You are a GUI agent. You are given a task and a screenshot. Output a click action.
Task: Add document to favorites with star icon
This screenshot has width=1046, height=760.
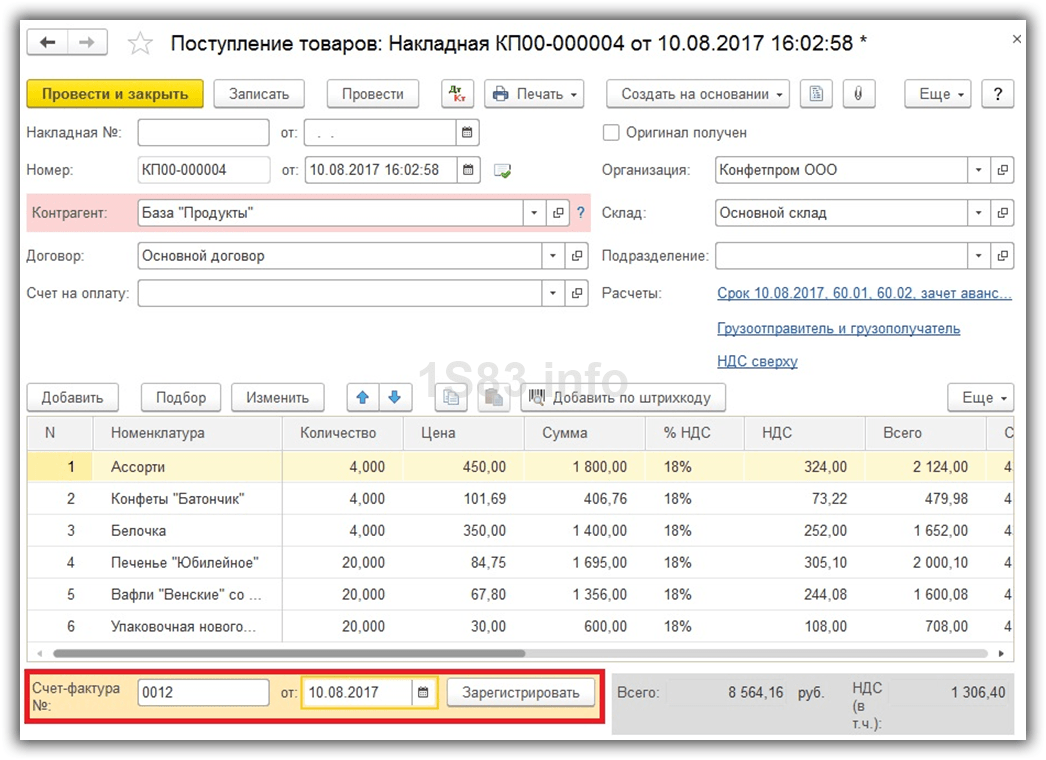140,43
